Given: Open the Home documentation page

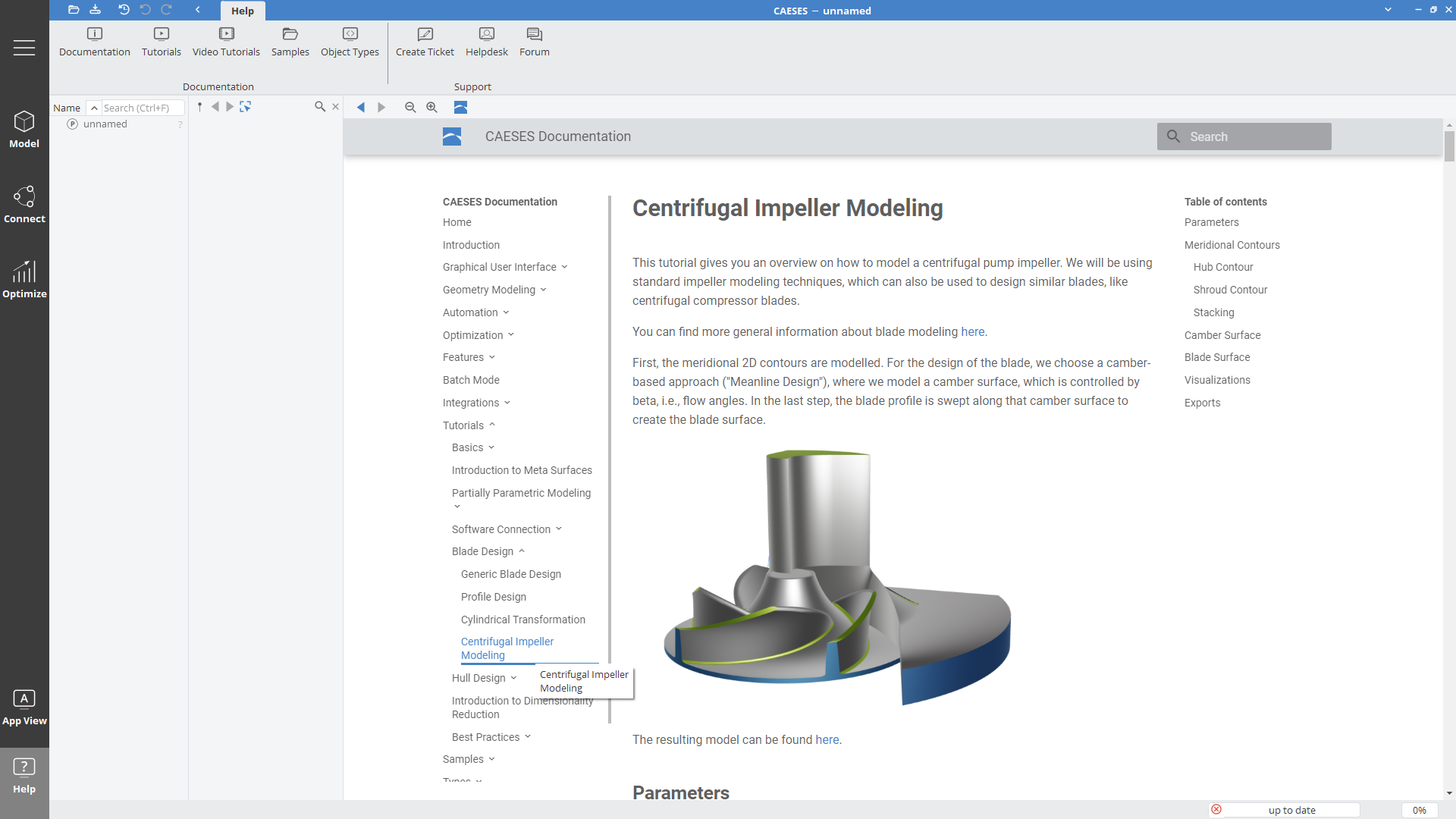Looking at the screenshot, I should pyautogui.click(x=457, y=222).
